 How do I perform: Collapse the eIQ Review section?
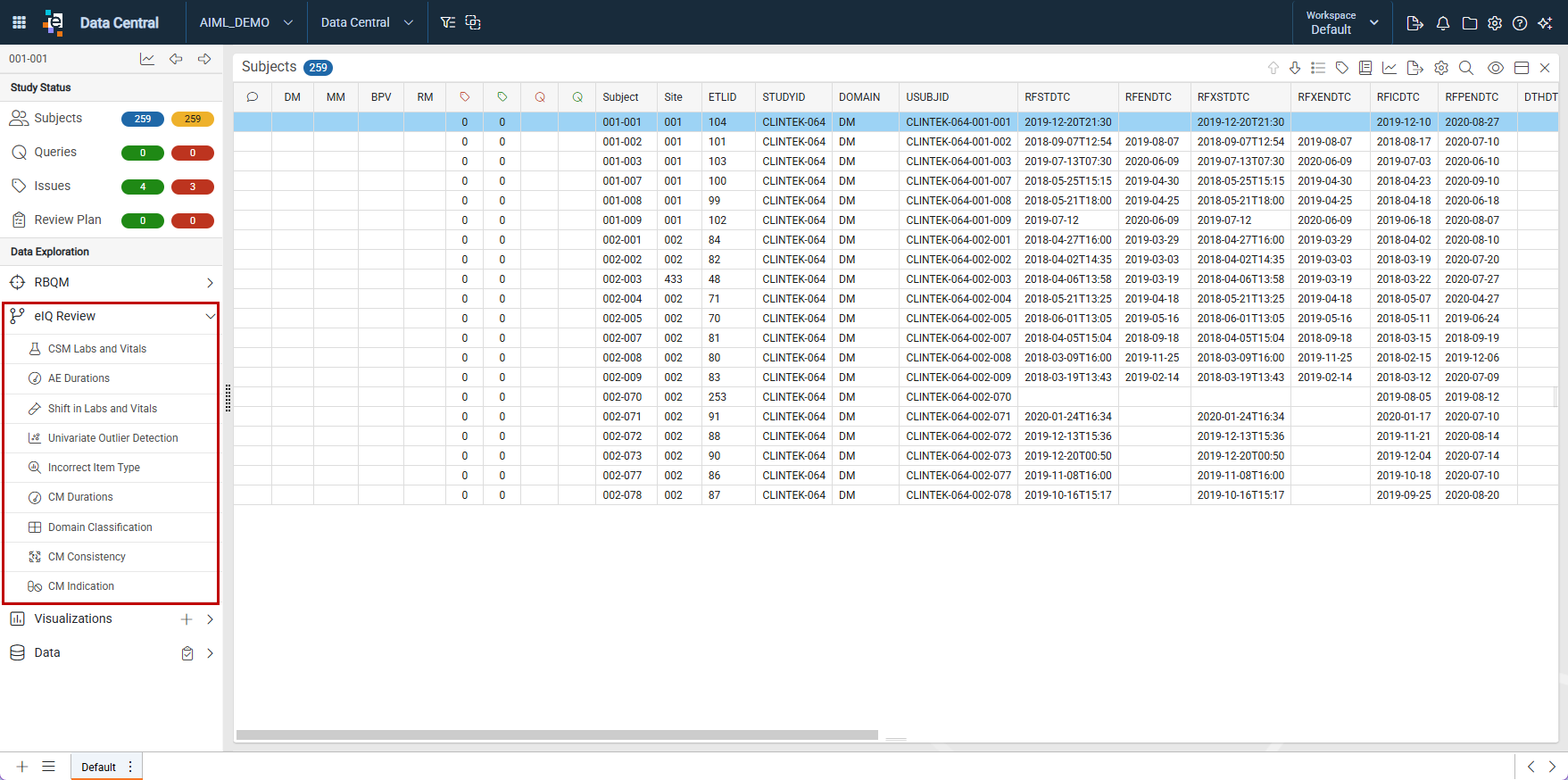click(112, 316)
